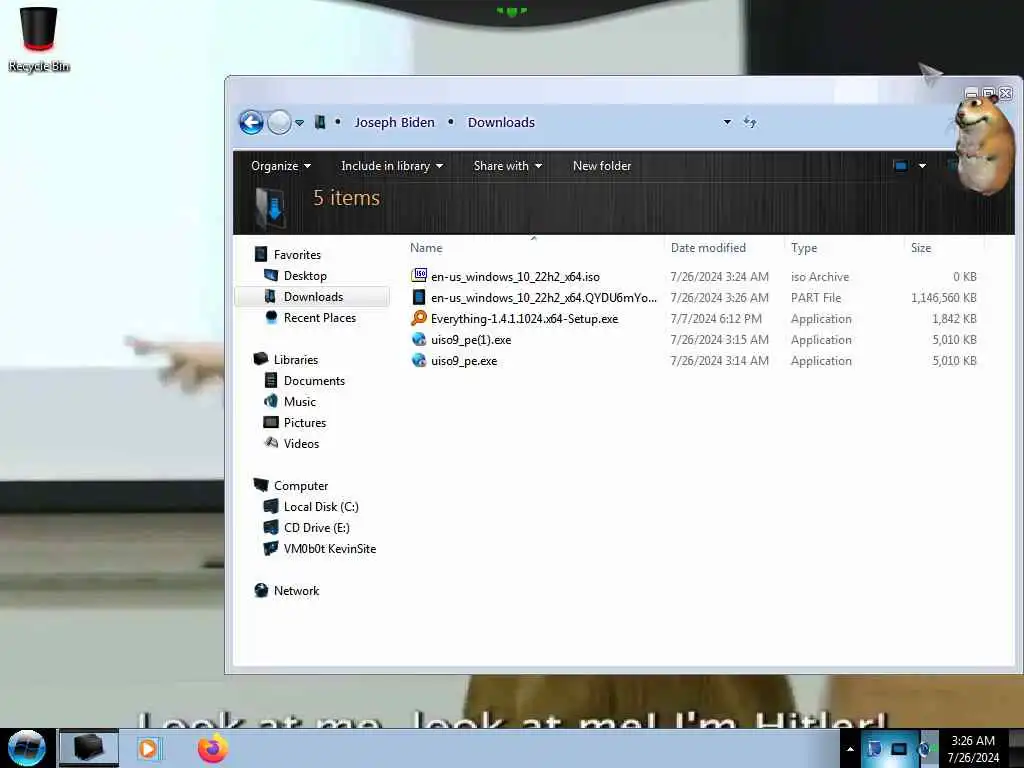Viewport: 1024px width, 768px height.
Task: Select the uiso9_pe(1).exe icon
Action: tap(419, 340)
